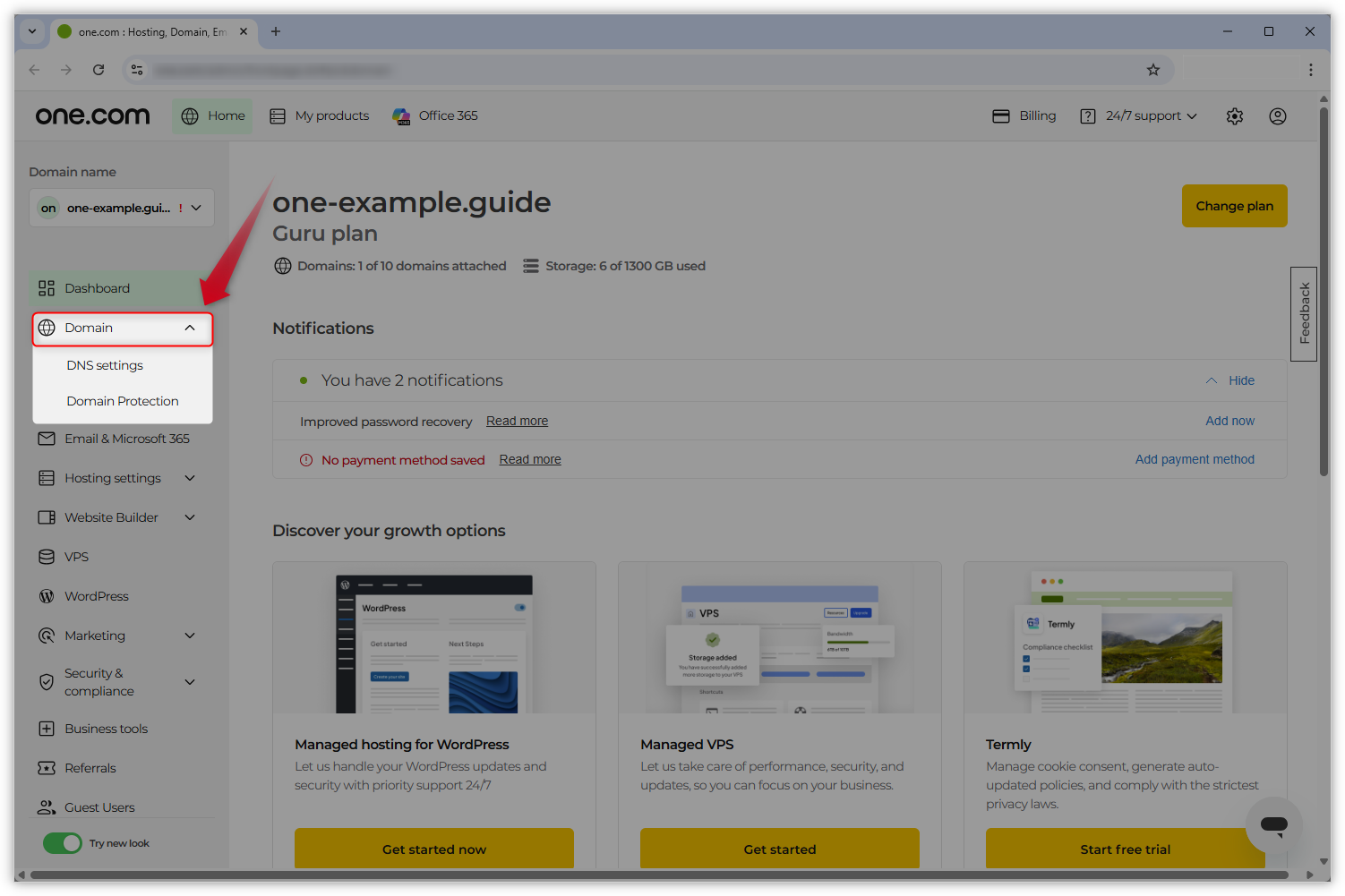Open Office 365 in top navigation
1345x896 pixels.
click(435, 116)
